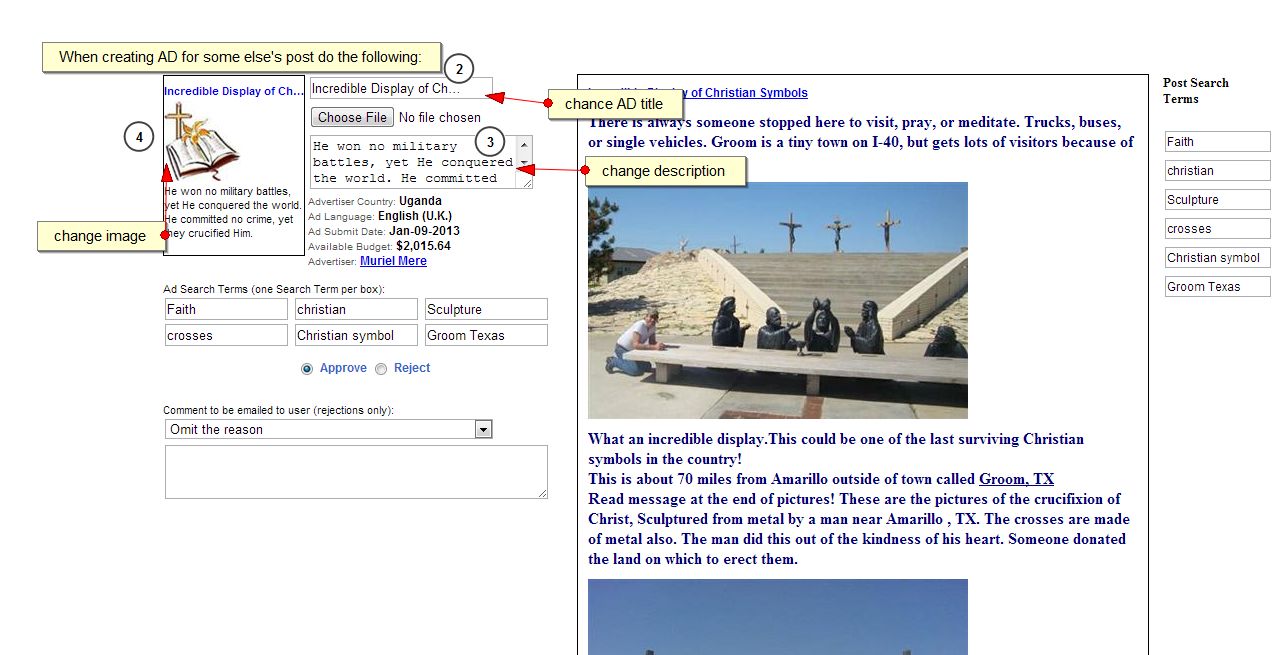Viewport: 1274px width, 655px height.
Task: Click the rejection comment text area
Action: tap(356, 471)
